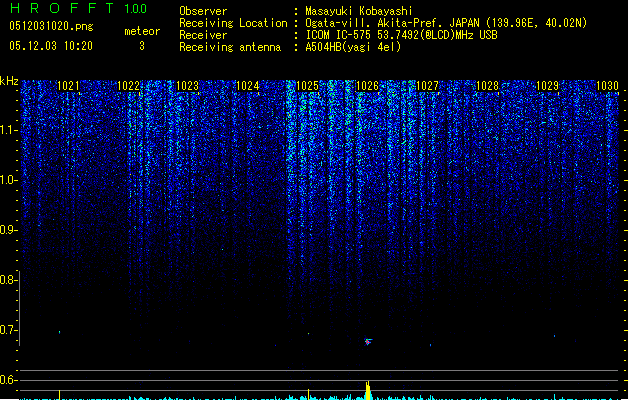This screenshot has height=400, width=629.
Task: Click the meteor count label
Action: (x=142, y=31)
